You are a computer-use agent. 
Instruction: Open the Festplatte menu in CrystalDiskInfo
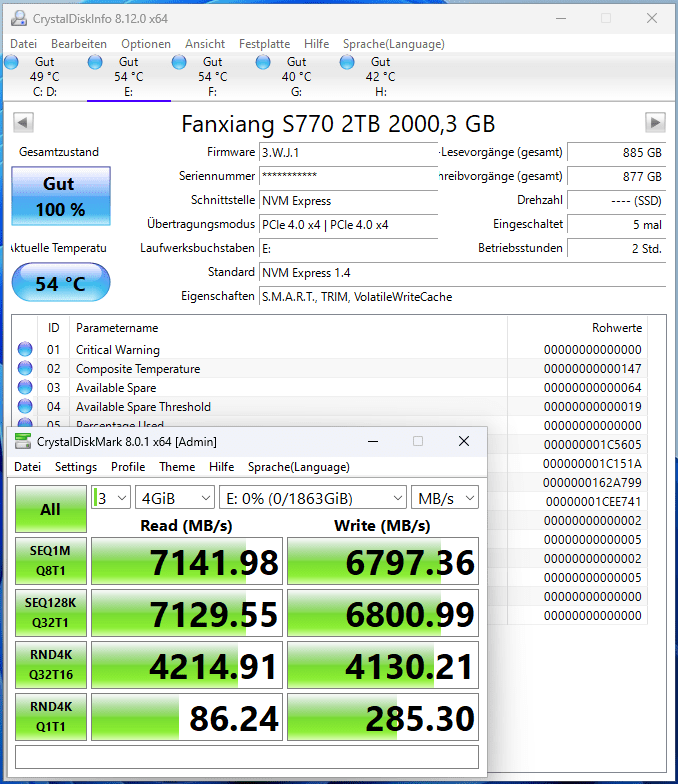point(264,44)
